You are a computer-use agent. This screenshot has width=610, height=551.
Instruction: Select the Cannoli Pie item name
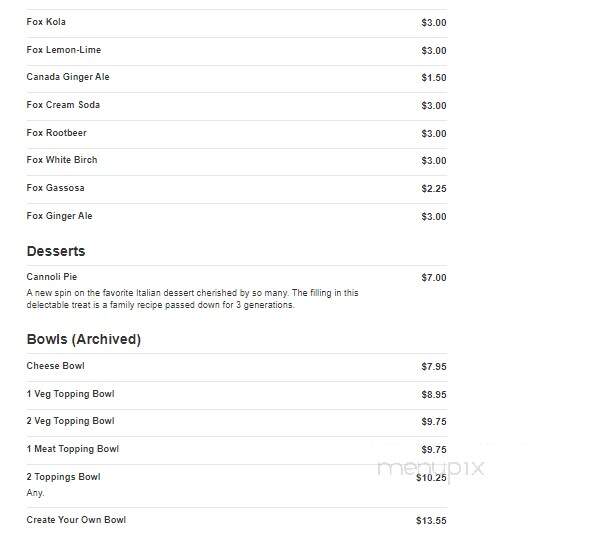click(52, 277)
